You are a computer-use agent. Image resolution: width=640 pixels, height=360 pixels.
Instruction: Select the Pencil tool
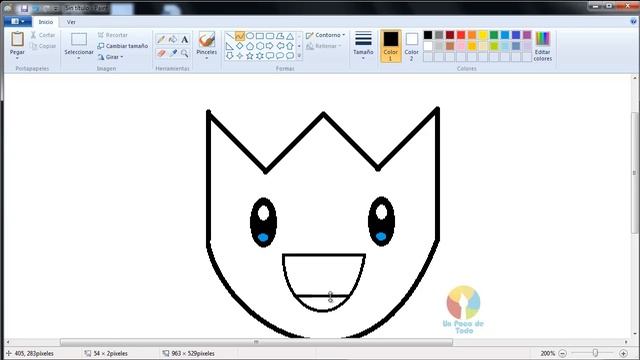(x=161, y=39)
